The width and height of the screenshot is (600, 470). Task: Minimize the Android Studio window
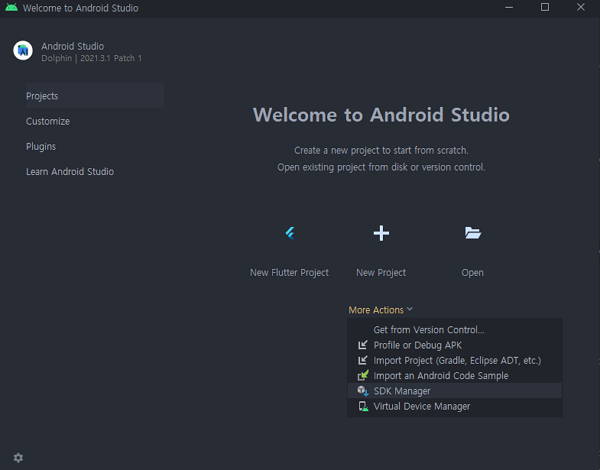[509, 7]
